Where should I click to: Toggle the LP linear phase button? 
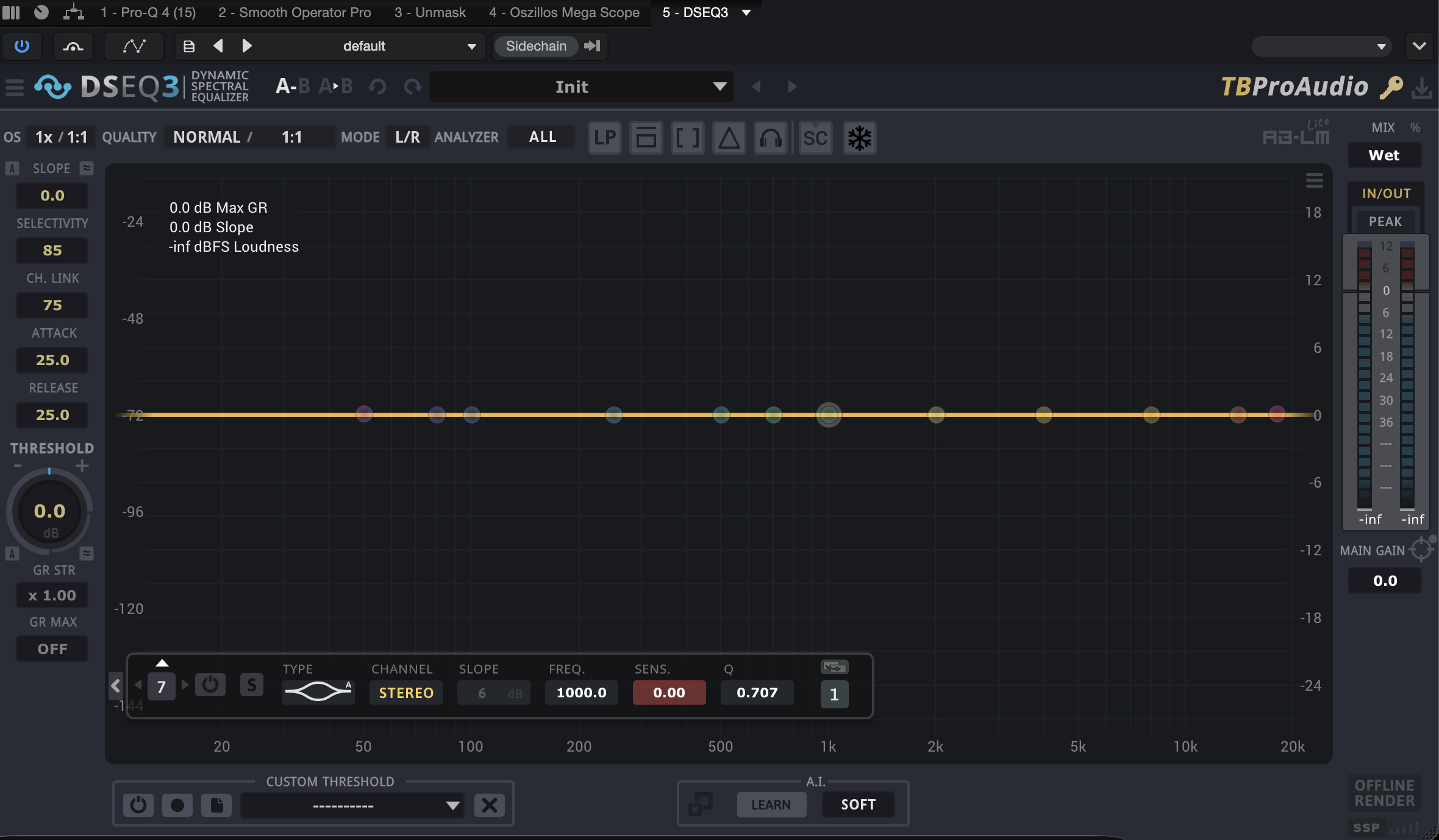click(x=605, y=138)
